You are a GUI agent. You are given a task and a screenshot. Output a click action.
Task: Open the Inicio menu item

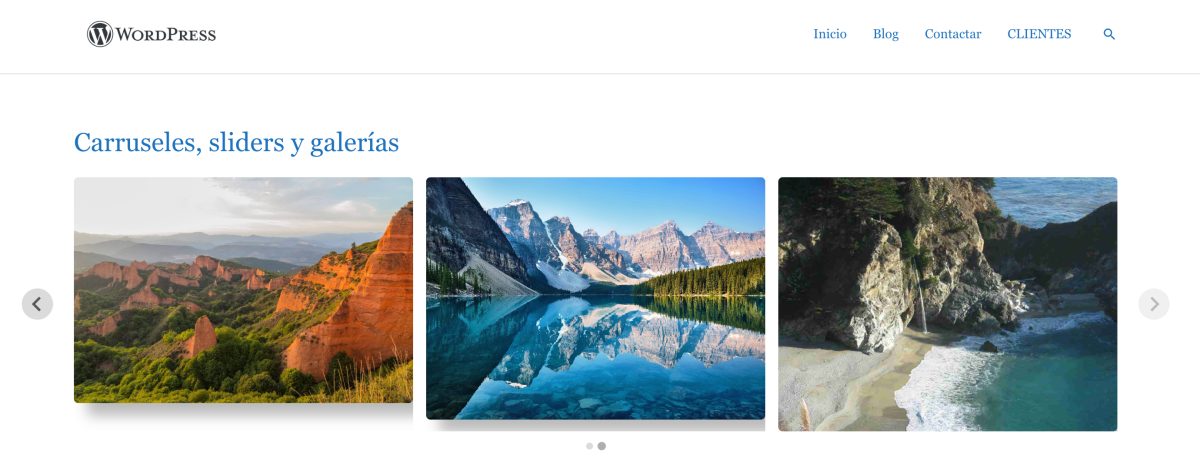tap(830, 34)
